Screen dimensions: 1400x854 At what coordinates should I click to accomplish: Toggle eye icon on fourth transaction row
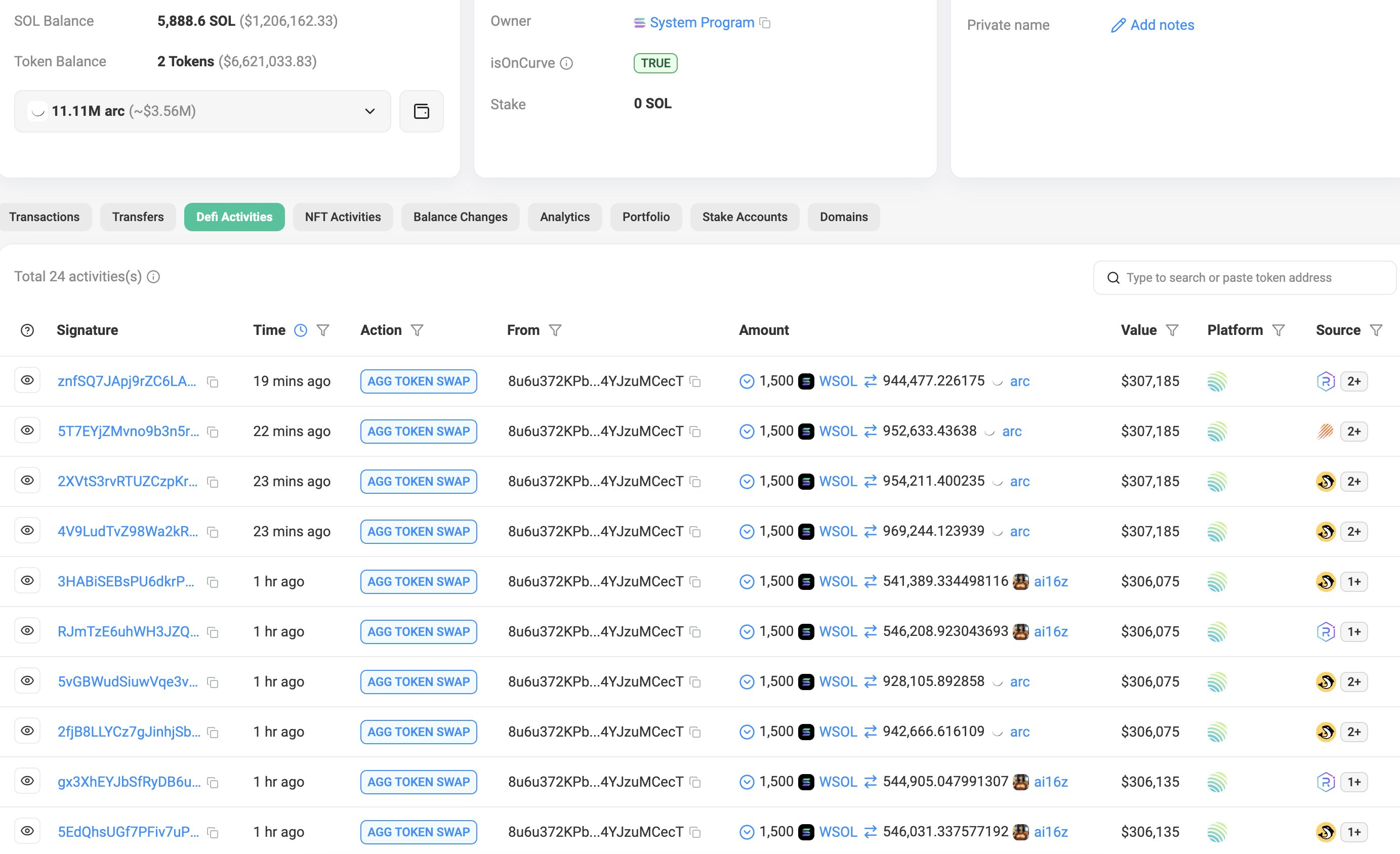[27, 530]
